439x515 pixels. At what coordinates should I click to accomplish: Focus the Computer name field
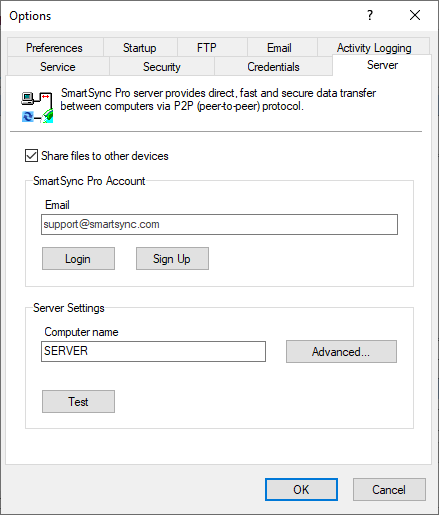pyautogui.click(x=153, y=351)
